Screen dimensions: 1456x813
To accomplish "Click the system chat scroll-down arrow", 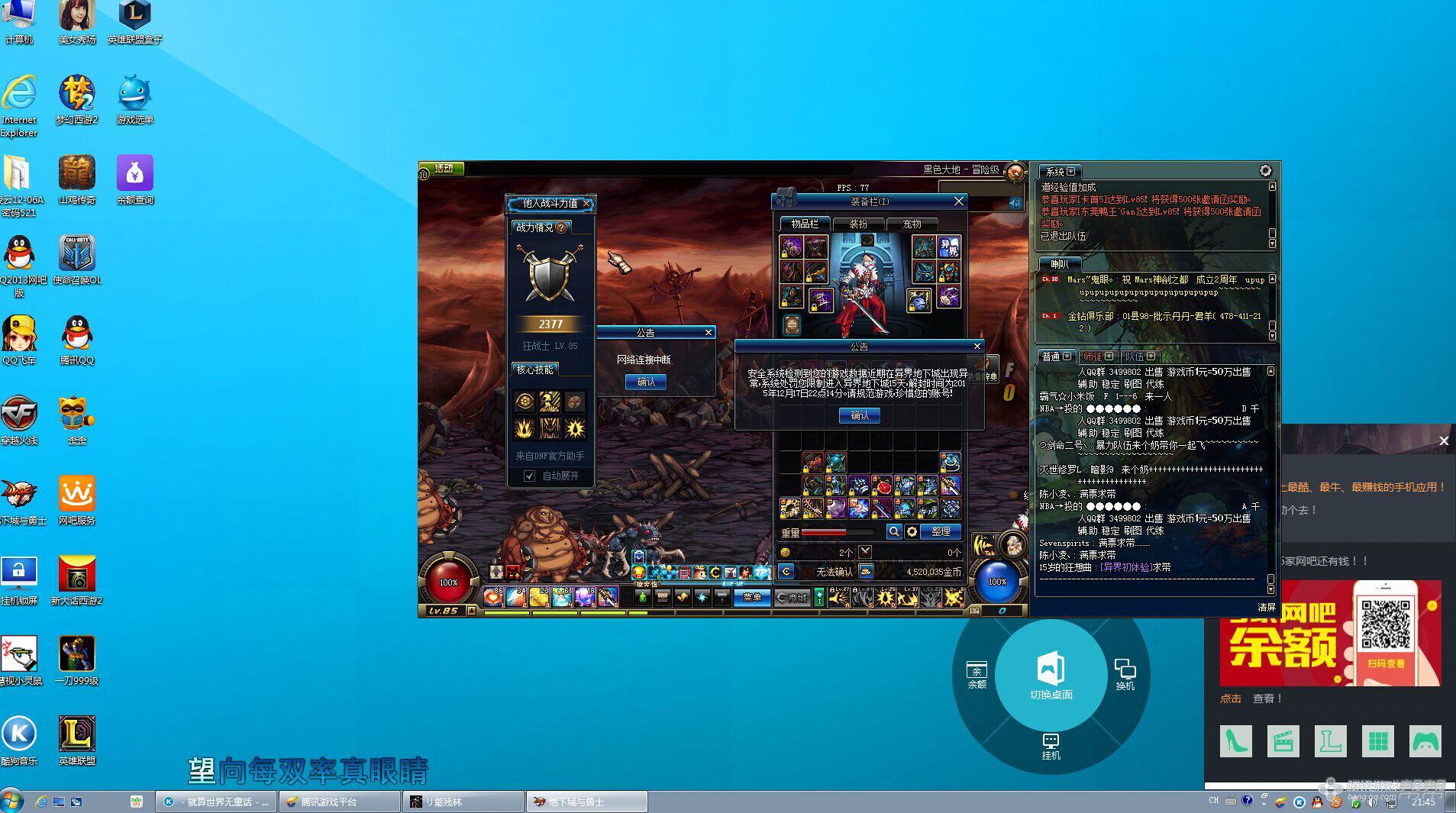I will coord(1272,244).
